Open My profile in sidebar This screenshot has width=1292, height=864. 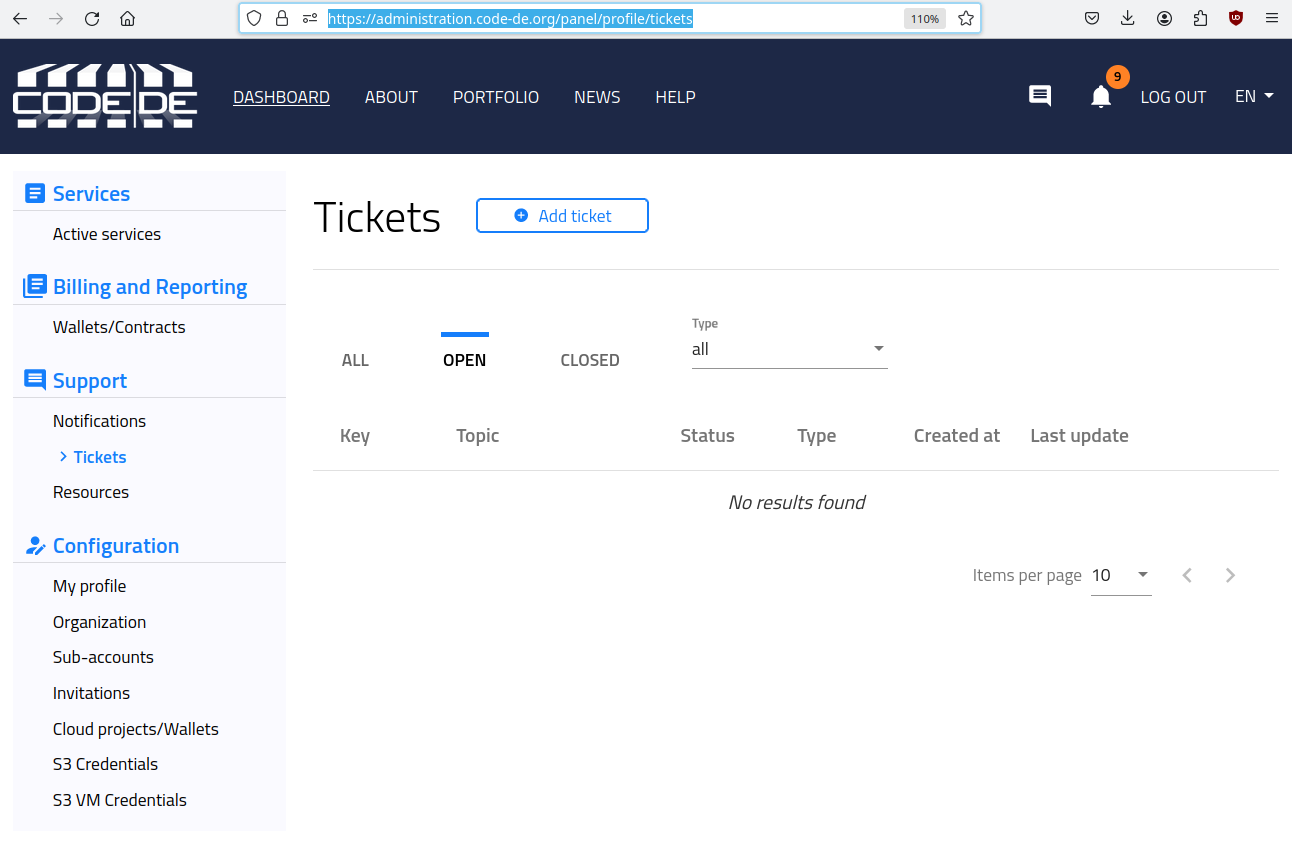(x=89, y=586)
